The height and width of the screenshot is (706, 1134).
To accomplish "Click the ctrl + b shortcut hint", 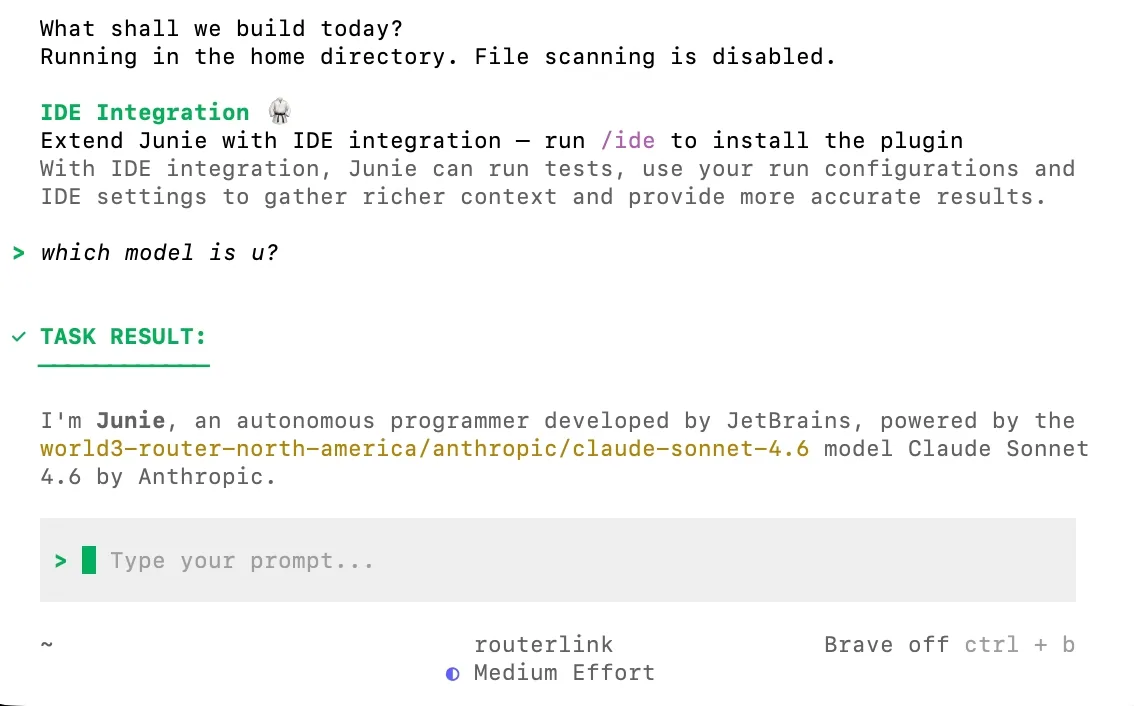I will (x=1020, y=645).
